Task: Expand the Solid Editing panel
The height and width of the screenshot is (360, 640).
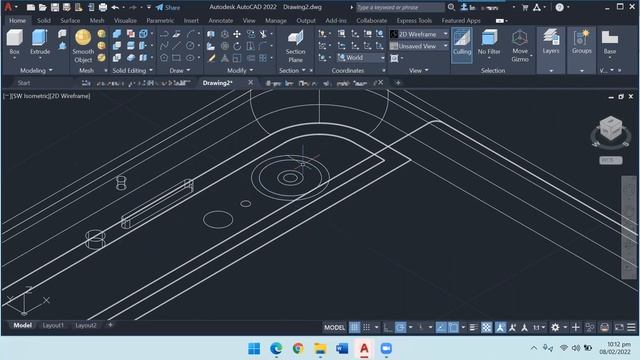Action: [x=132, y=71]
